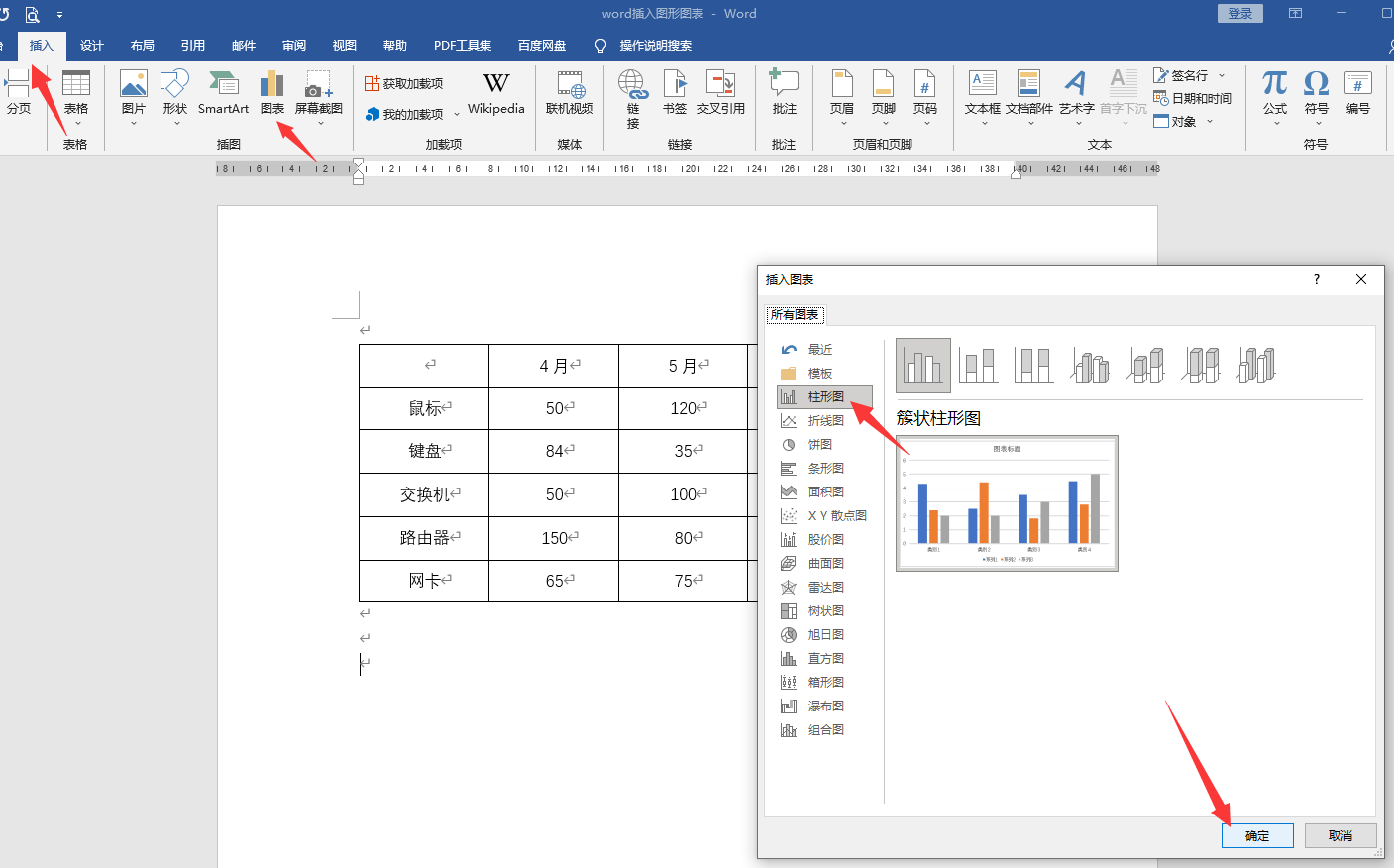Viewport: 1394px width, 868px height.
Task: Open the Header (页眉) menu
Action: [x=842, y=96]
